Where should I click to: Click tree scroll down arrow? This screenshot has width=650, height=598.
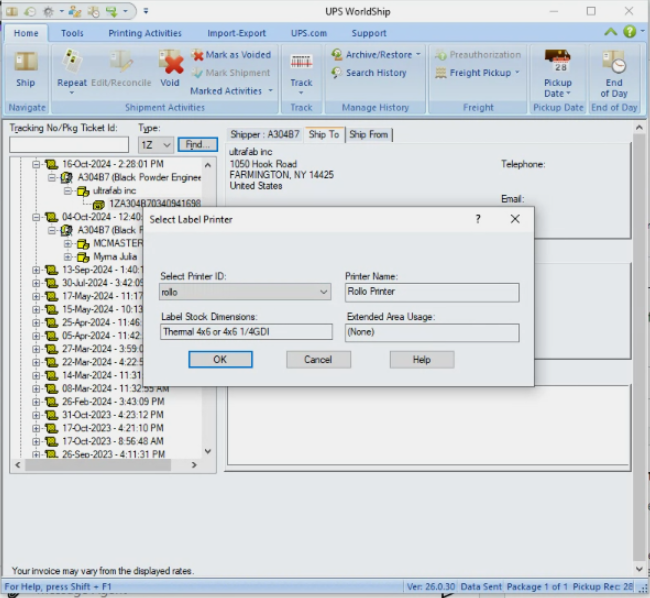(x=208, y=451)
